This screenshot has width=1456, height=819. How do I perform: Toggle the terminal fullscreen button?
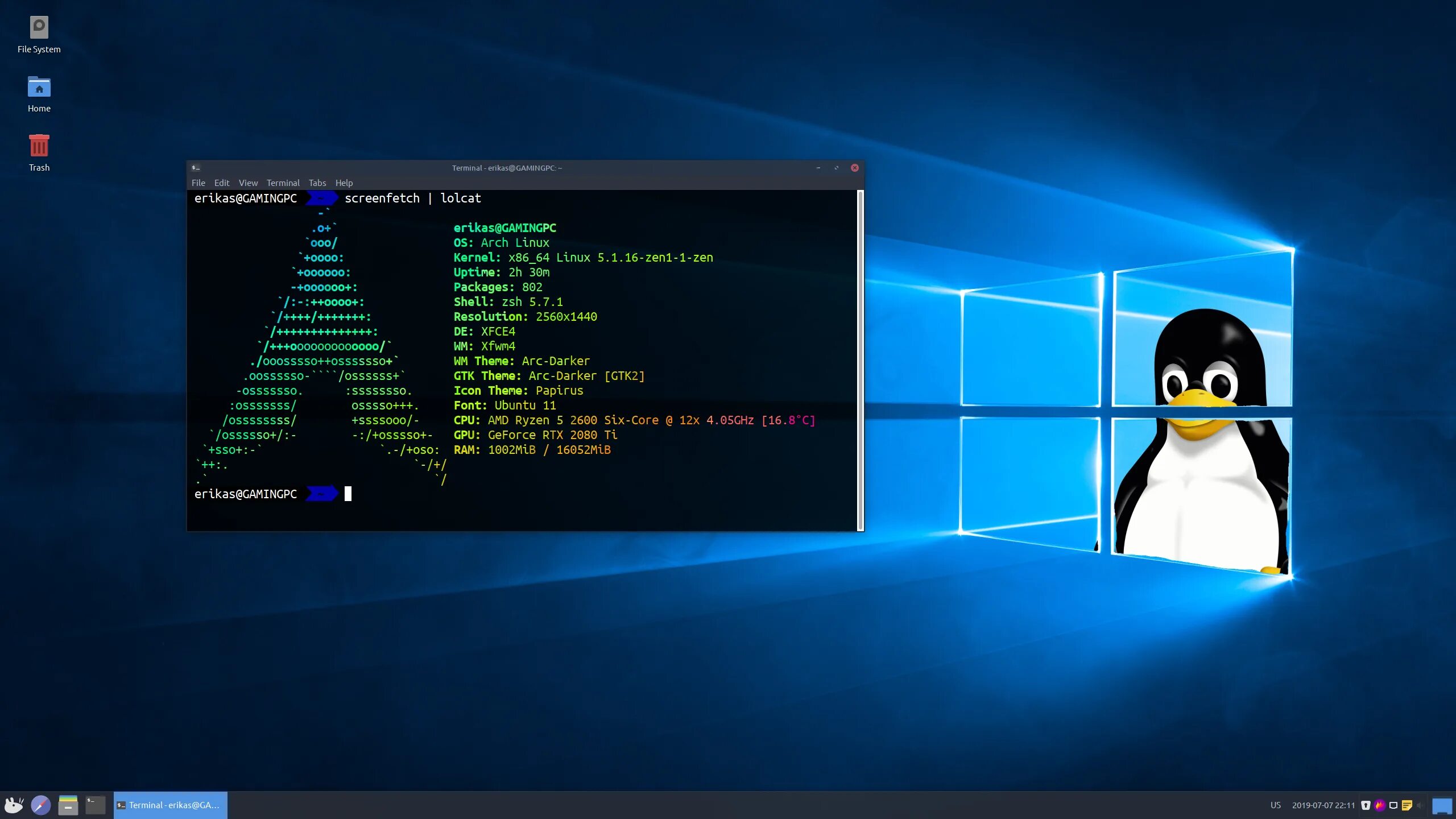[836, 167]
